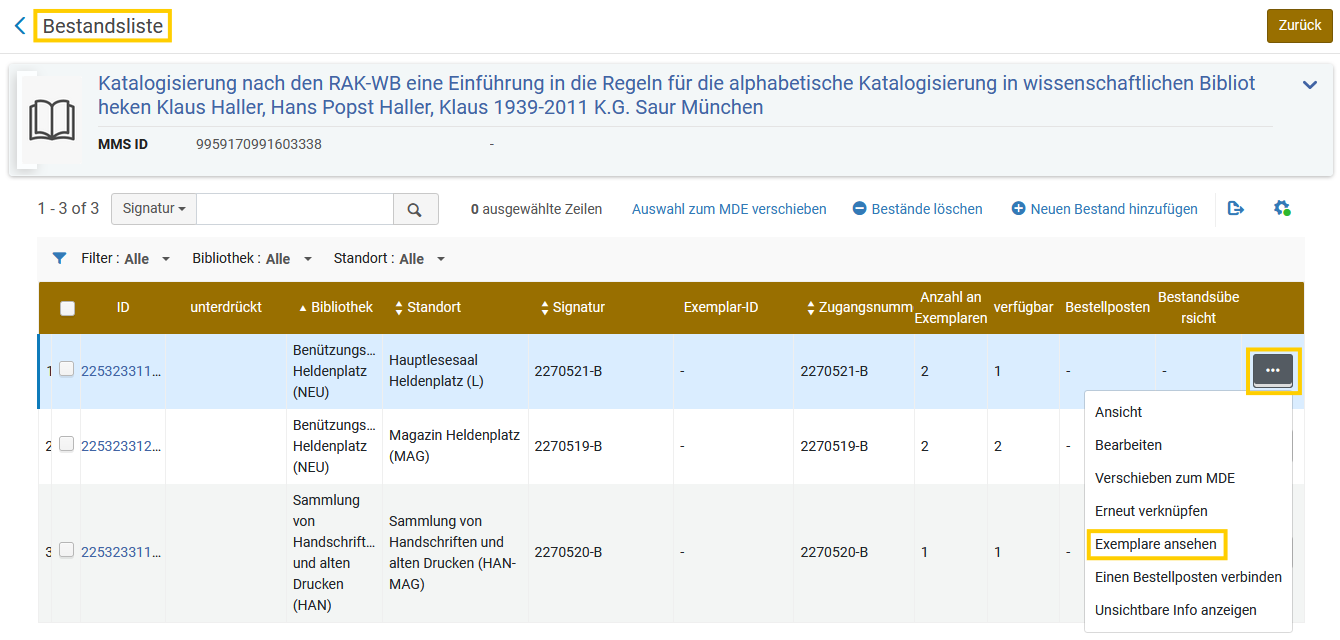This screenshot has width=1340, height=640.
Task: Check the row for Magazin Heldenplatz
Action: 66,444
